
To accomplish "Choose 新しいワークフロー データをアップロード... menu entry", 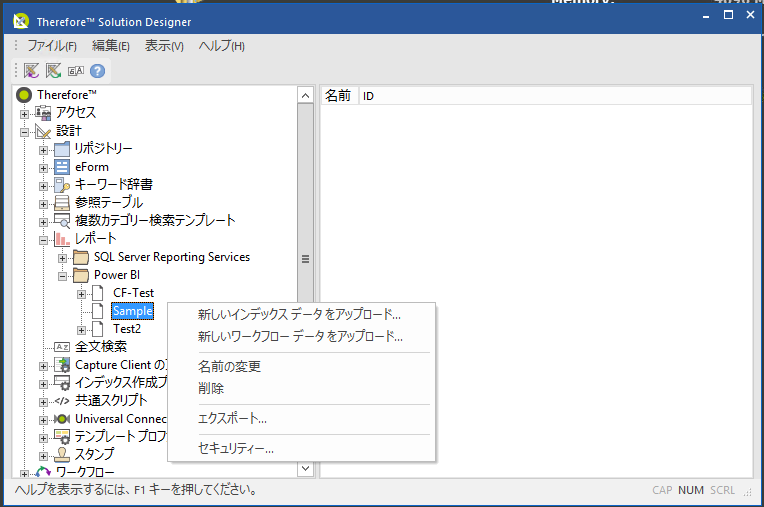I will pyautogui.click(x=301, y=337).
